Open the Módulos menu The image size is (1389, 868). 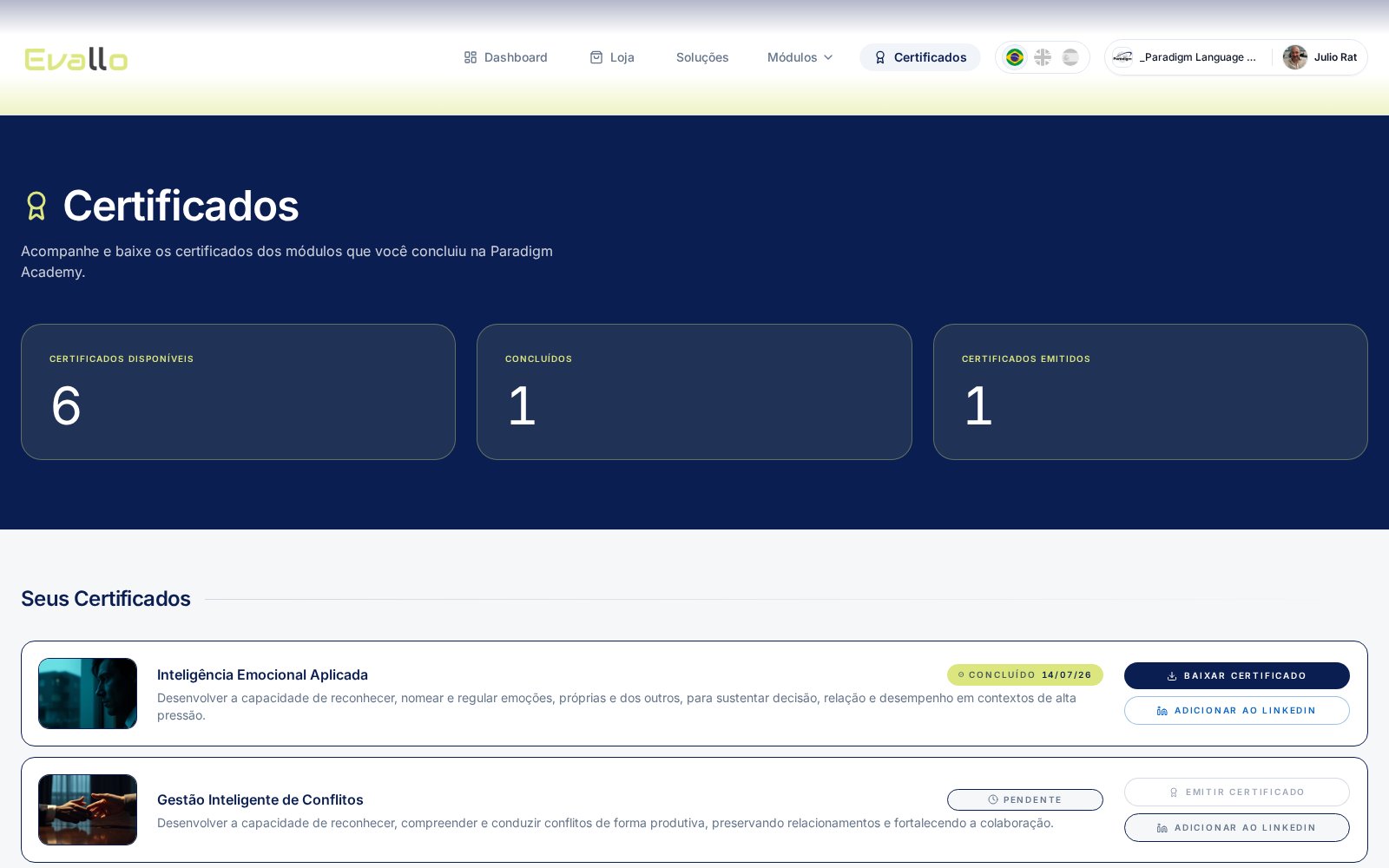pos(800,57)
